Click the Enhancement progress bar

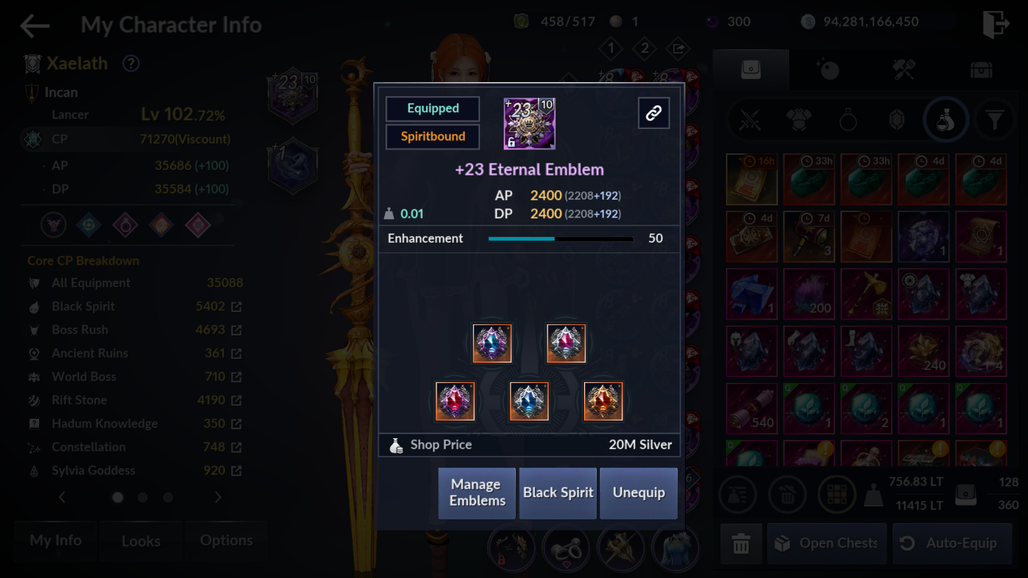[x=561, y=239]
